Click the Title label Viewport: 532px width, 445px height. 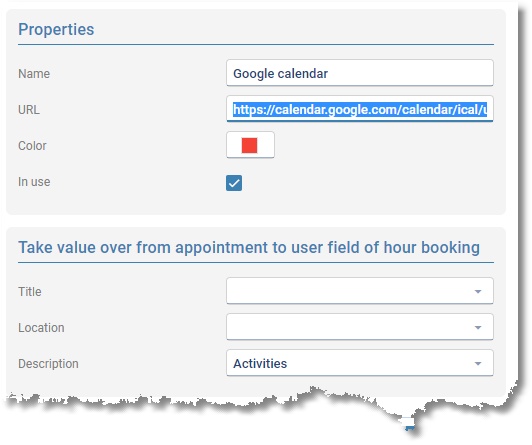coord(30,292)
